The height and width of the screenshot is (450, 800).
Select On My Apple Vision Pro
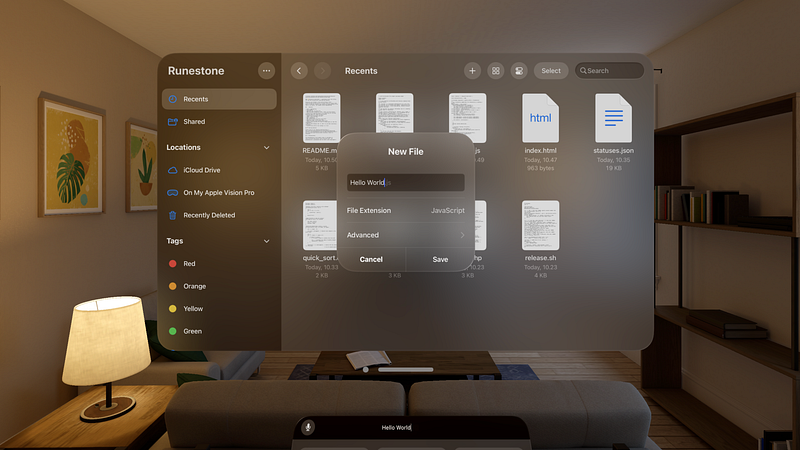tap(219, 192)
